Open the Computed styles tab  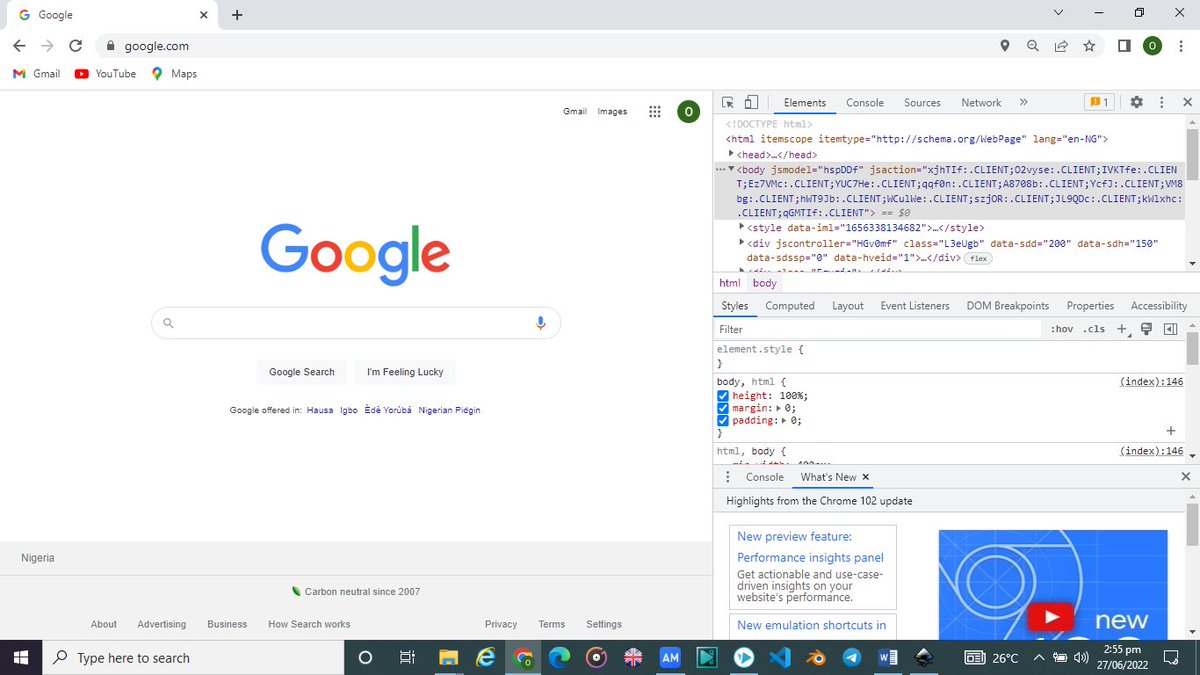click(790, 306)
